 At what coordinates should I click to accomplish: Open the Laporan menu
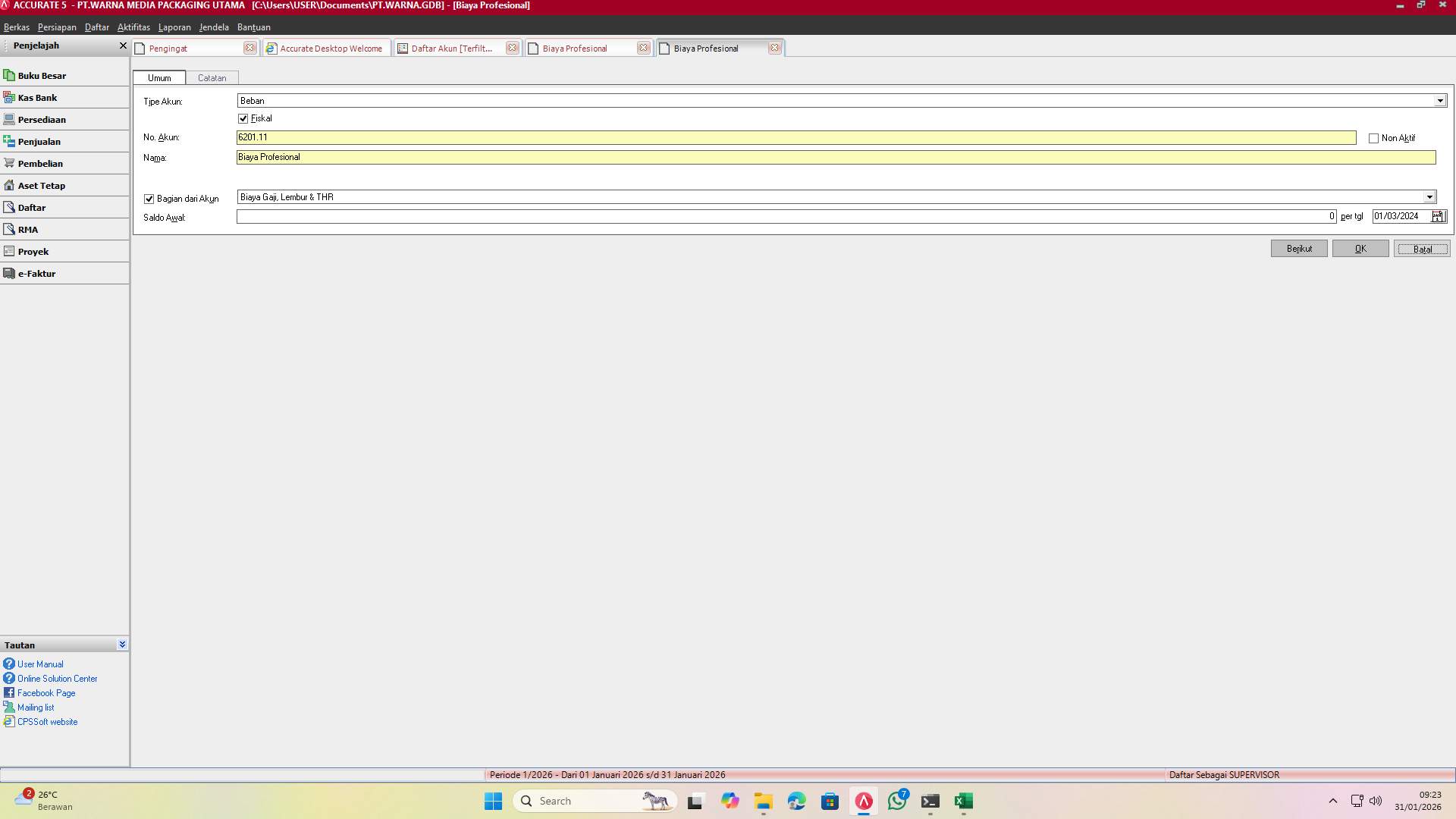(x=174, y=27)
